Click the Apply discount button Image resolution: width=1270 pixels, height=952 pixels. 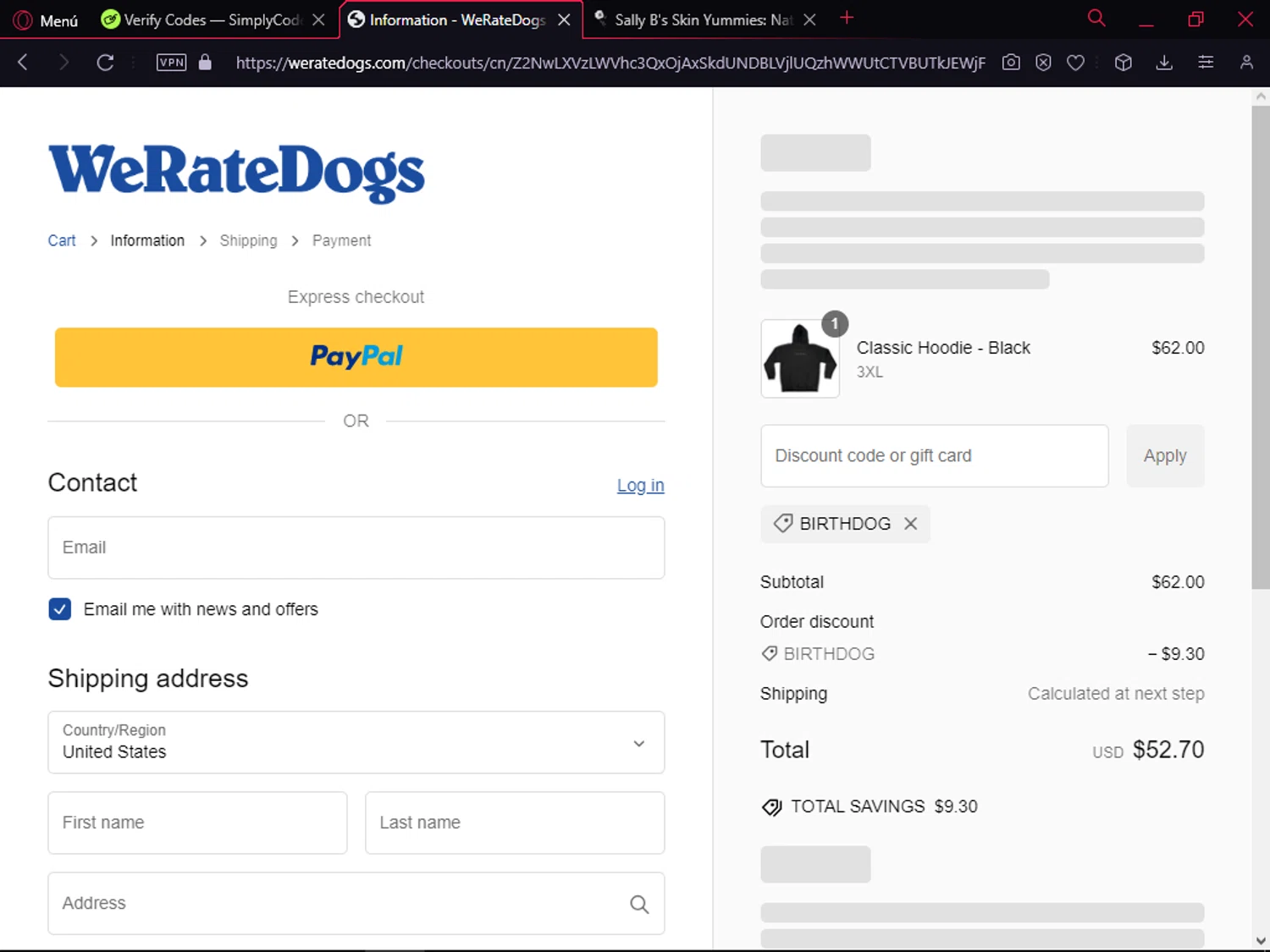coord(1165,456)
